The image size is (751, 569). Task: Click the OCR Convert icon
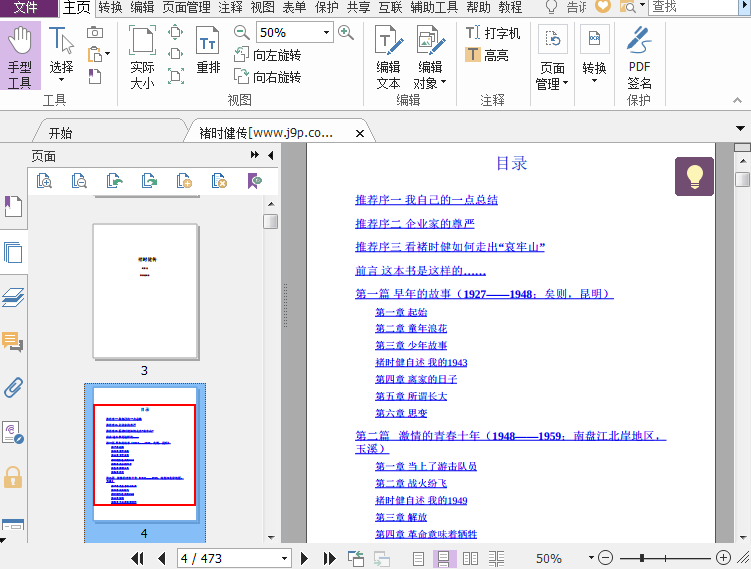click(594, 39)
